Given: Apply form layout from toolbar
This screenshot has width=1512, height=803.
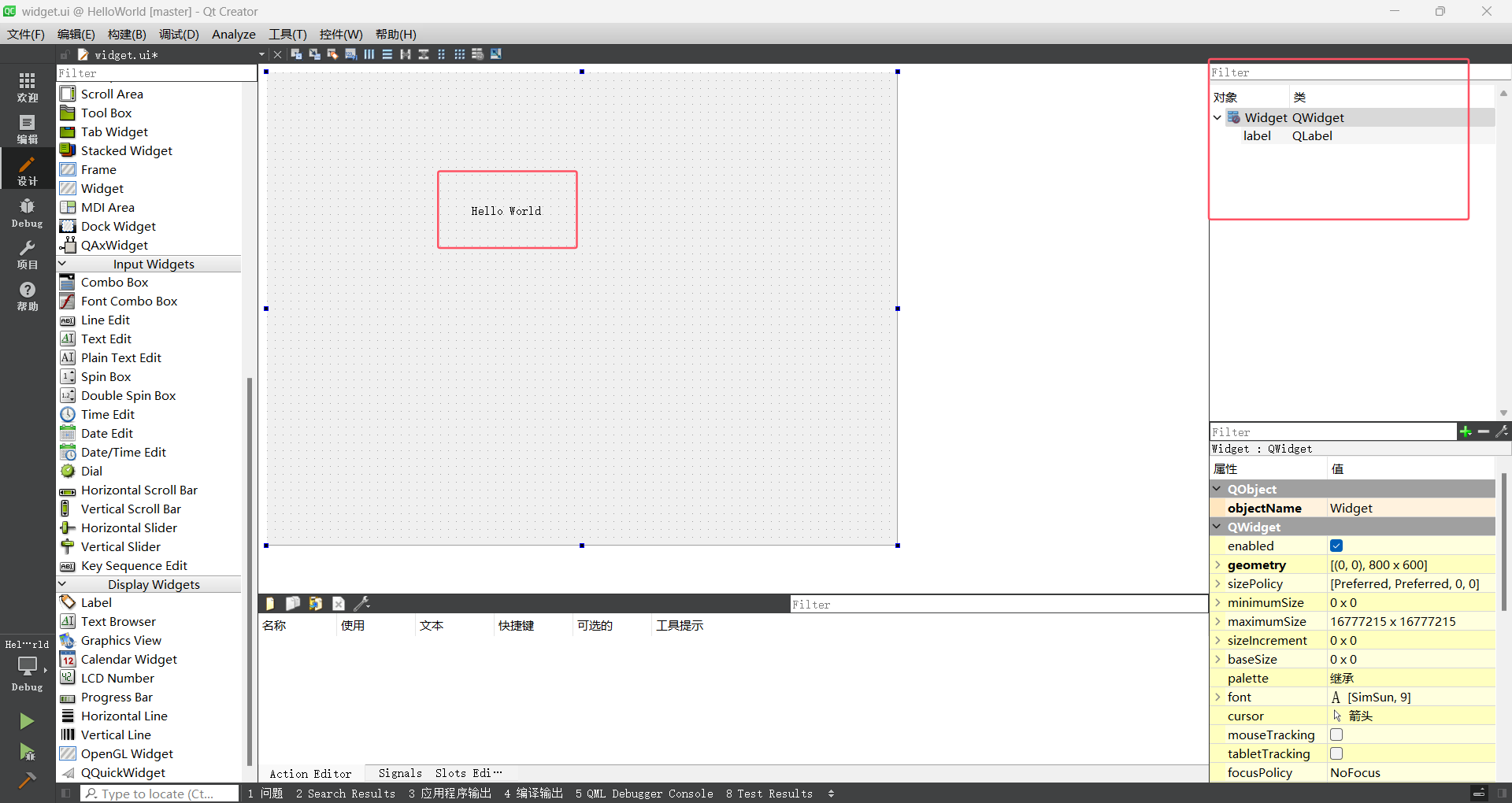Looking at the screenshot, I should [x=441, y=54].
